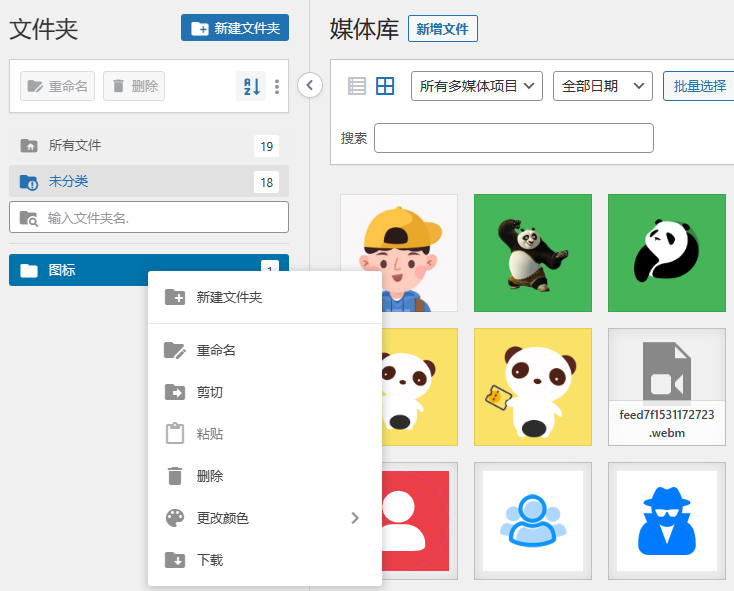Select the 未分类 folder row
Screen dimensions: 734x591
[149, 182]
